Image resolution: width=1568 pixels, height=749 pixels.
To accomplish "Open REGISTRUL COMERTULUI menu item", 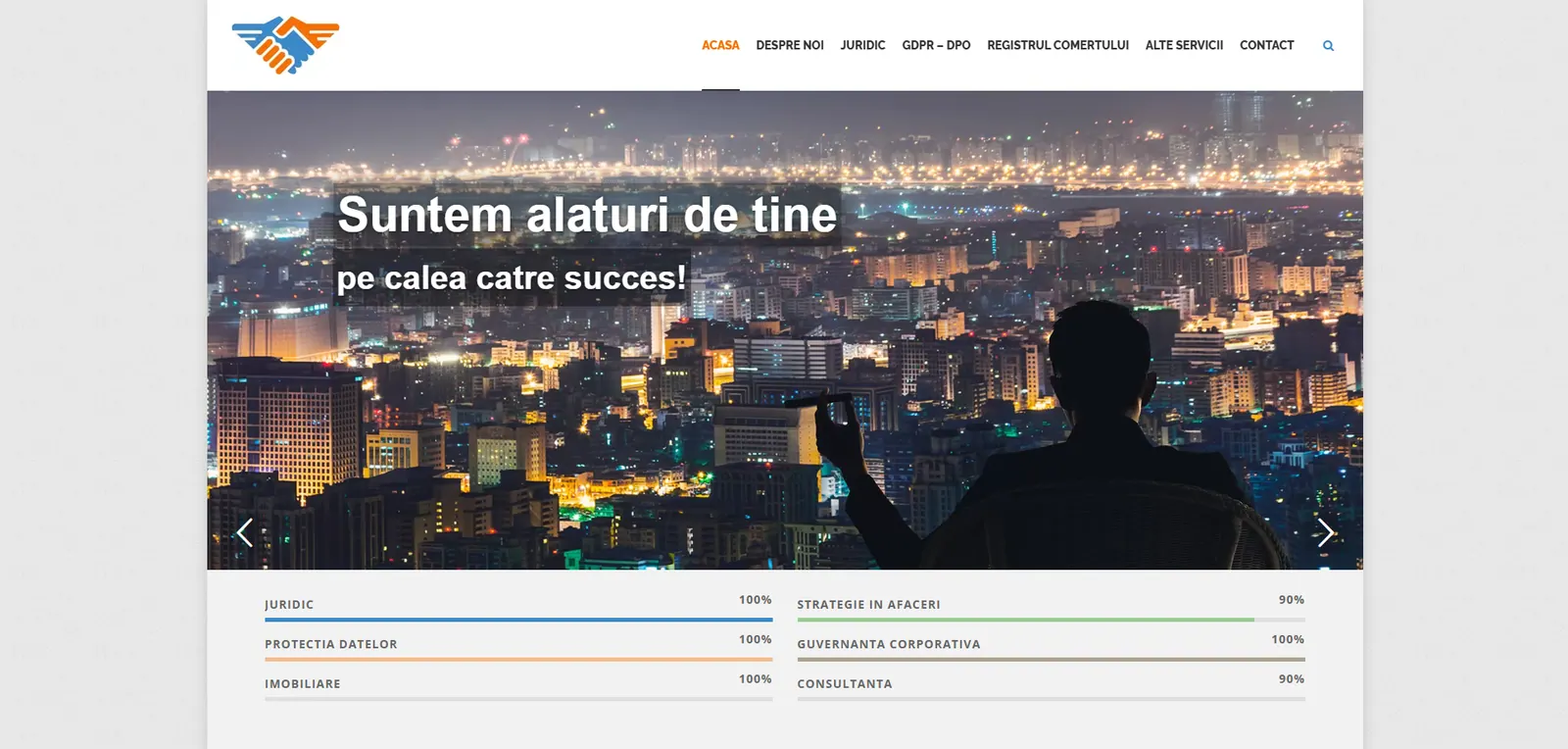I will click(x=1057, y=45).
